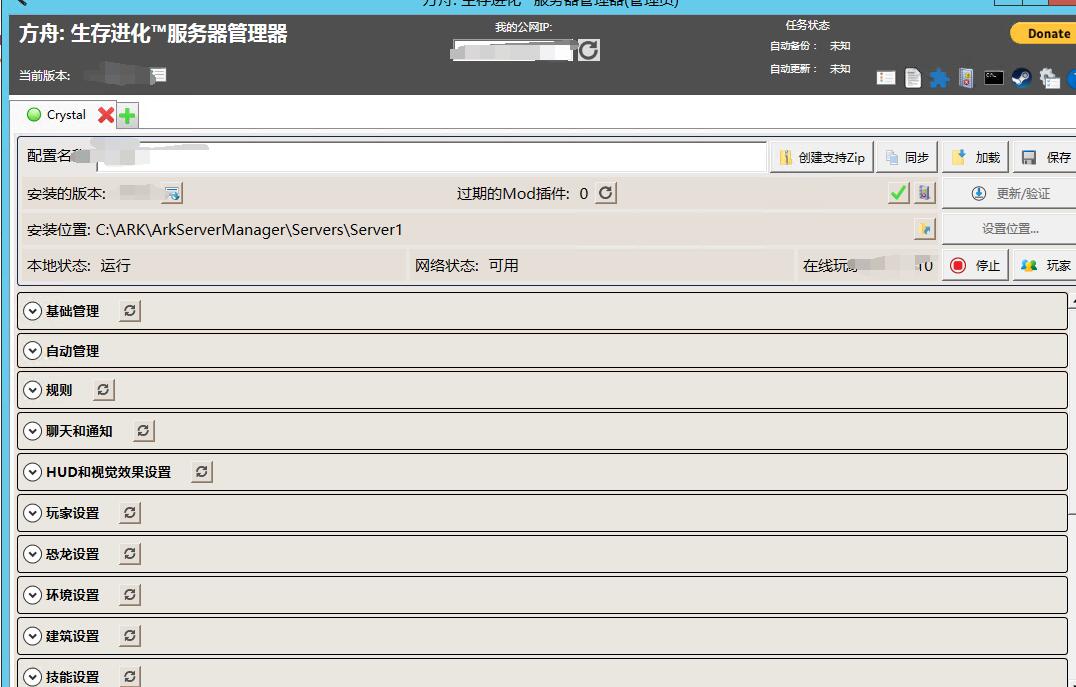
Task: Click the Donate button
Action: click(1044, 33)
